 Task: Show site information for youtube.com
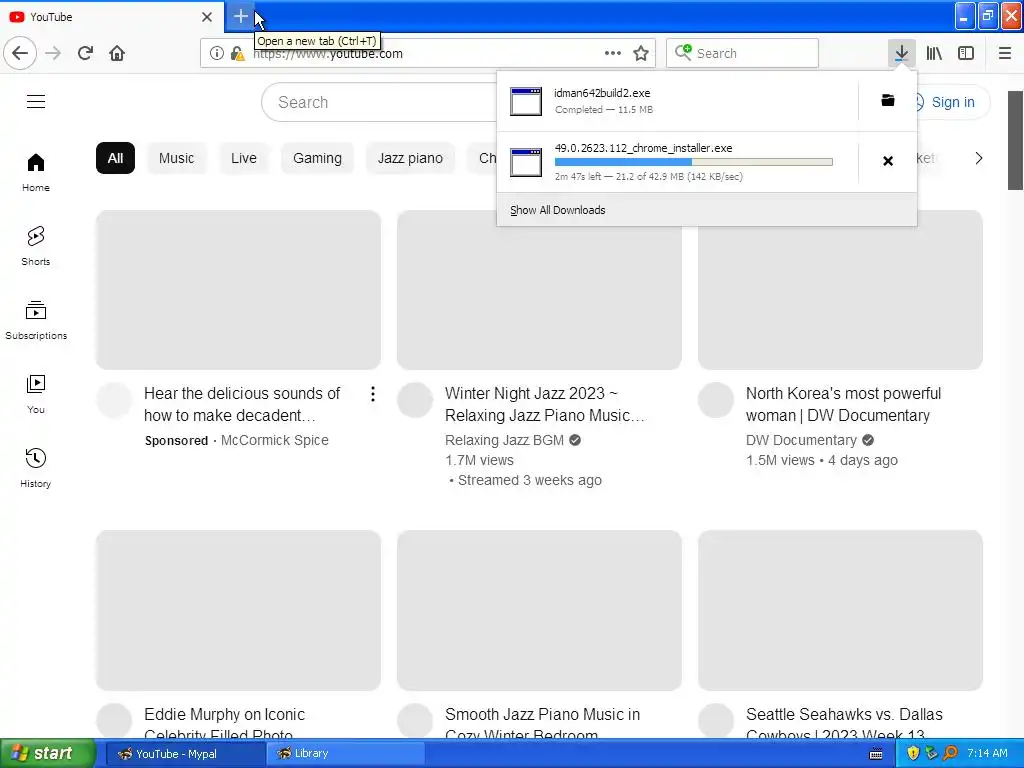point(217,54)
